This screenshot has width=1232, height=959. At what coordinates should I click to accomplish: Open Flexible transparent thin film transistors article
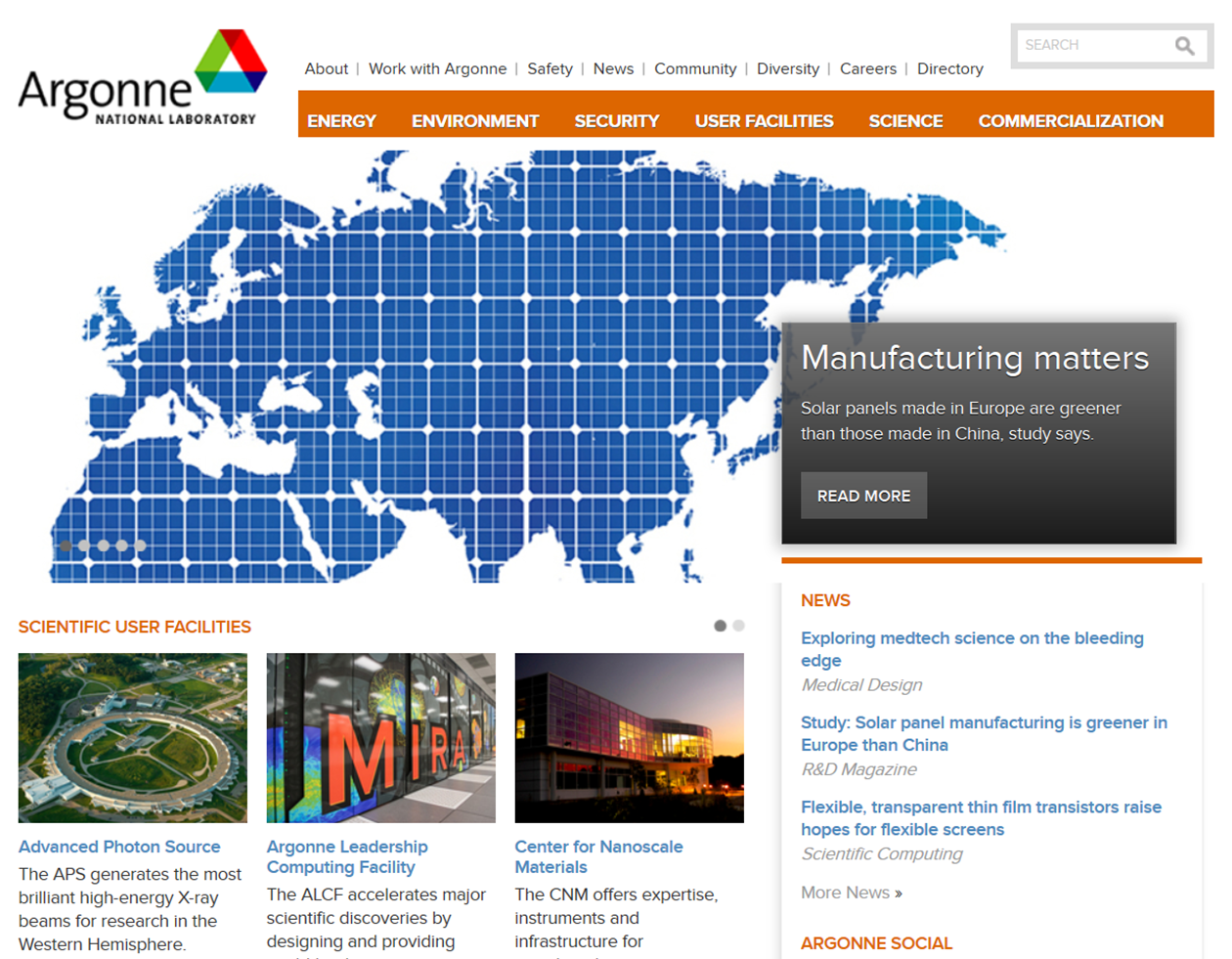tap(981, 818)
